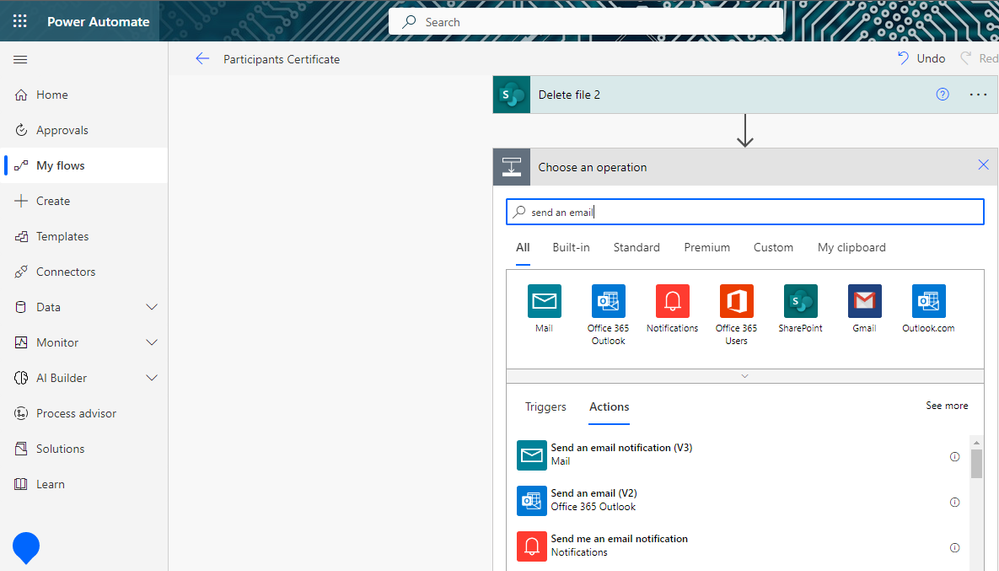Click the top Search box

(586, 22)
